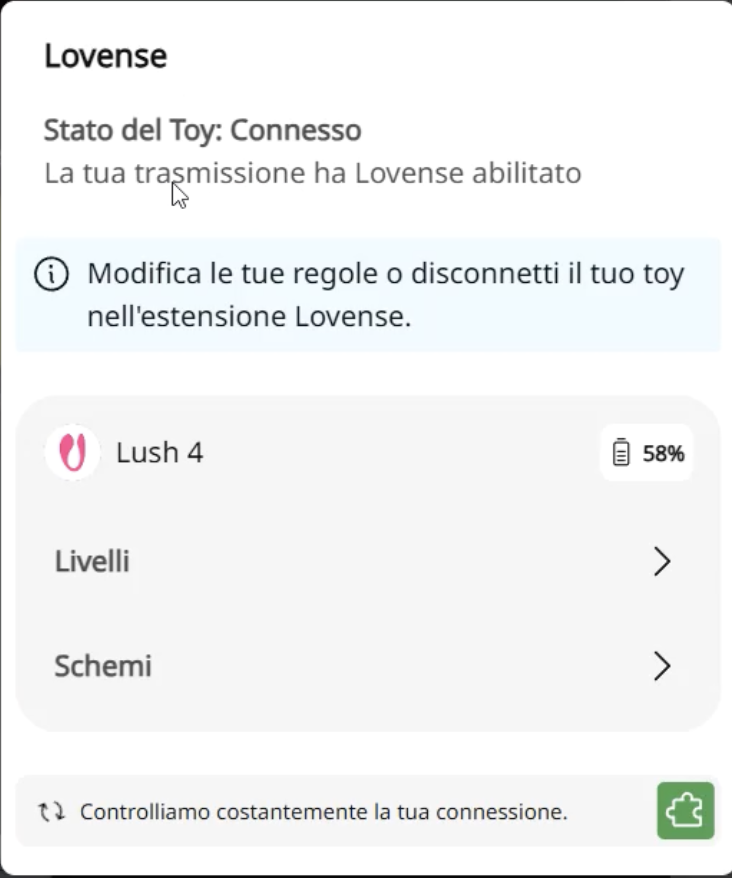Viewport: 732px width, 878px height.
Task: Click "nell'estensione Lovense" text in banner
Action: click(249, 317)
